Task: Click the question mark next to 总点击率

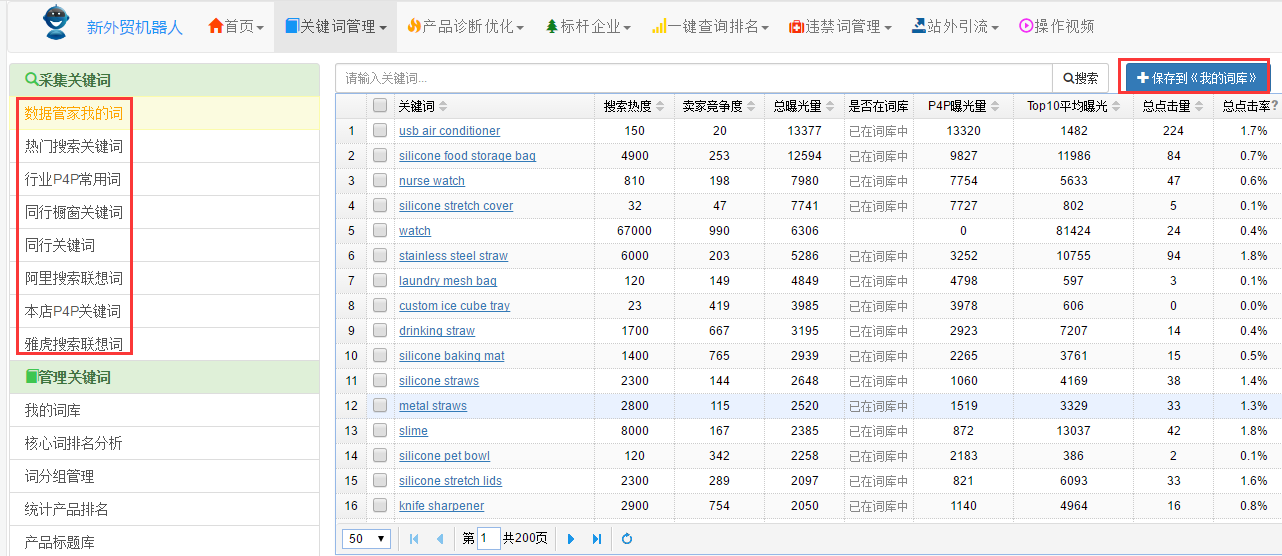Action: coord(1274,106)
